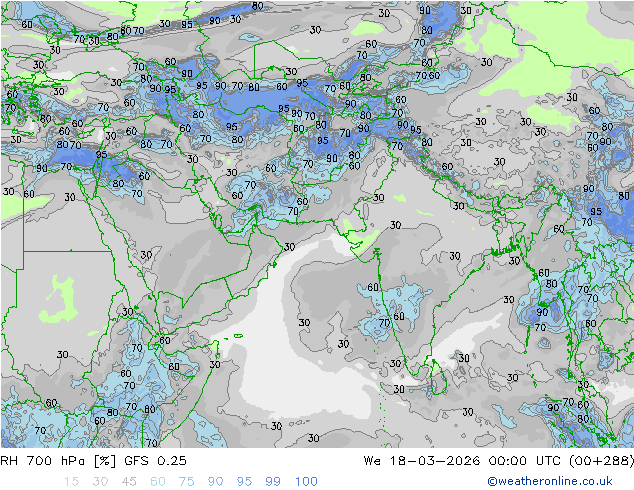The image size is (634, 490).
Task: Click the legend value 15
Action: pyautogui.click(x=71, y=482)
